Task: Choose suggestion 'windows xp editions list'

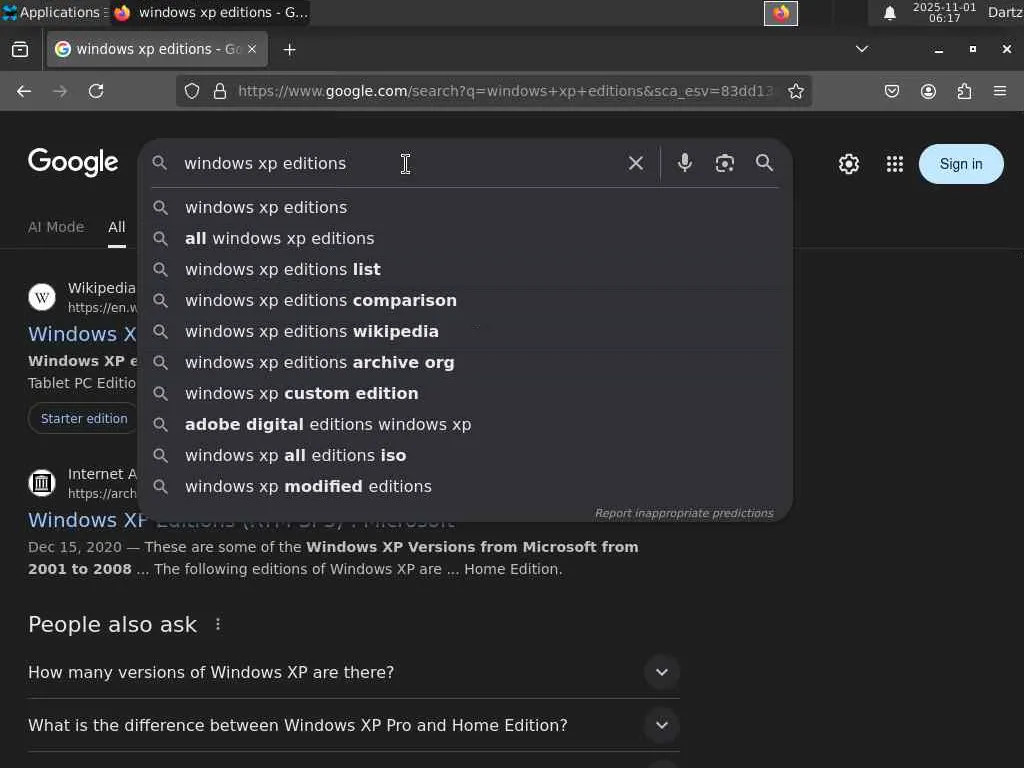Action: click(x=465, y=269)
